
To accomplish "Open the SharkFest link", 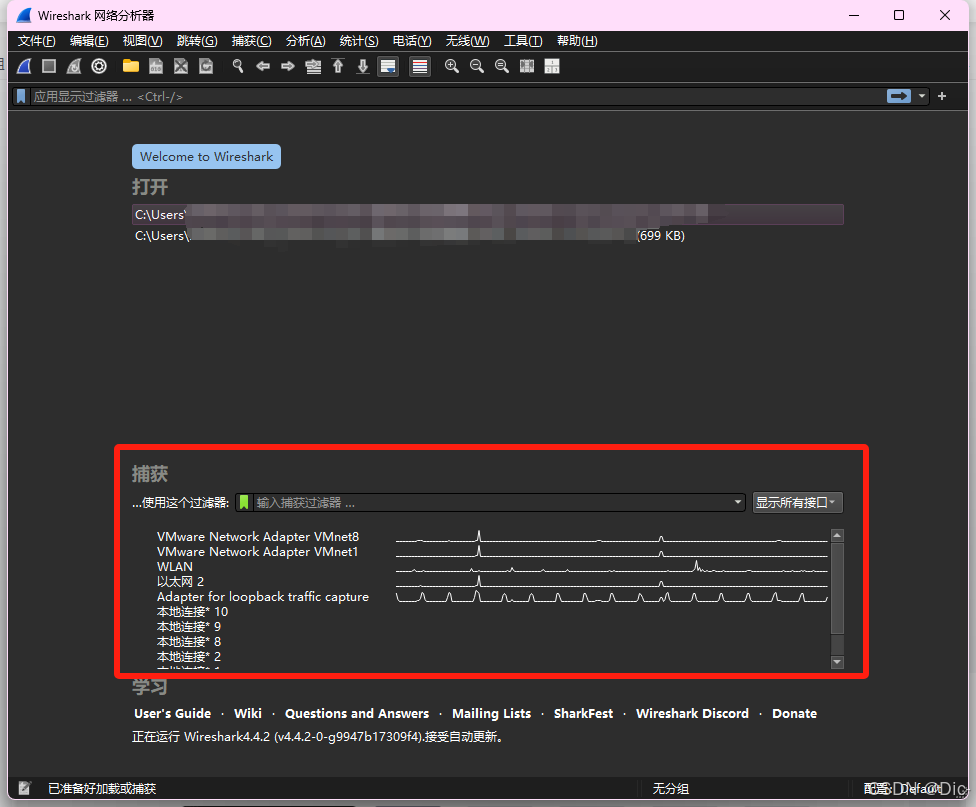I will pyautogui.click(x=583, y=714).
